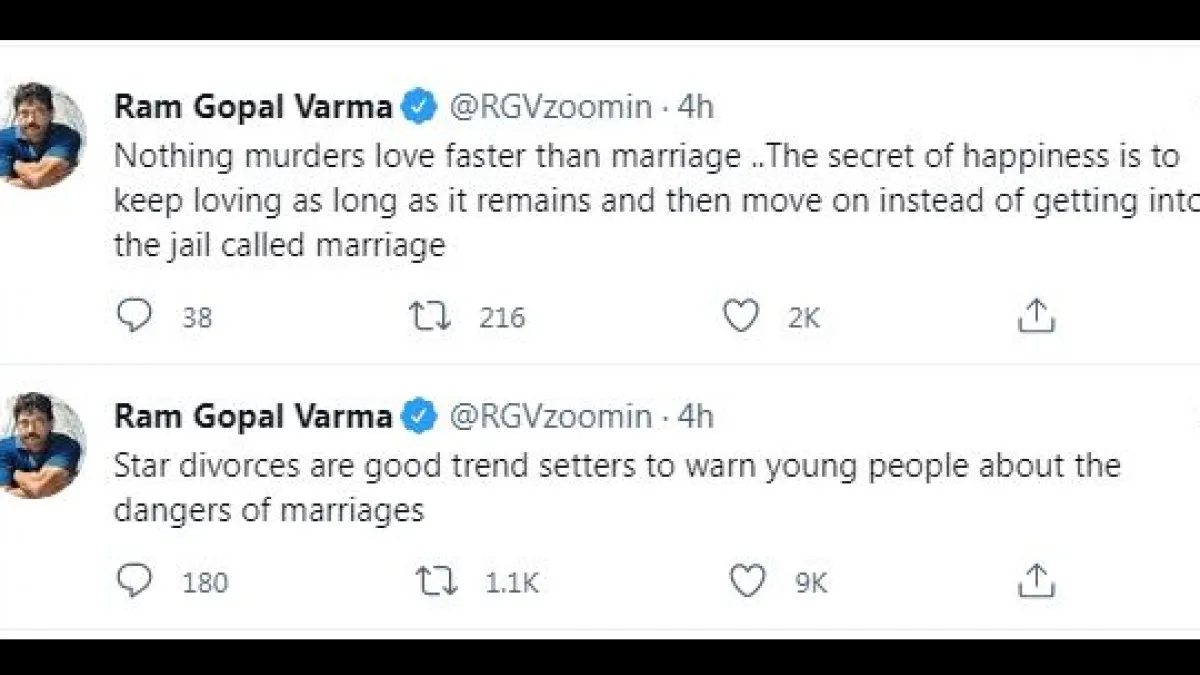
Task: Reply to the 'Star divorces' tweet
Action: click(134, 581)
